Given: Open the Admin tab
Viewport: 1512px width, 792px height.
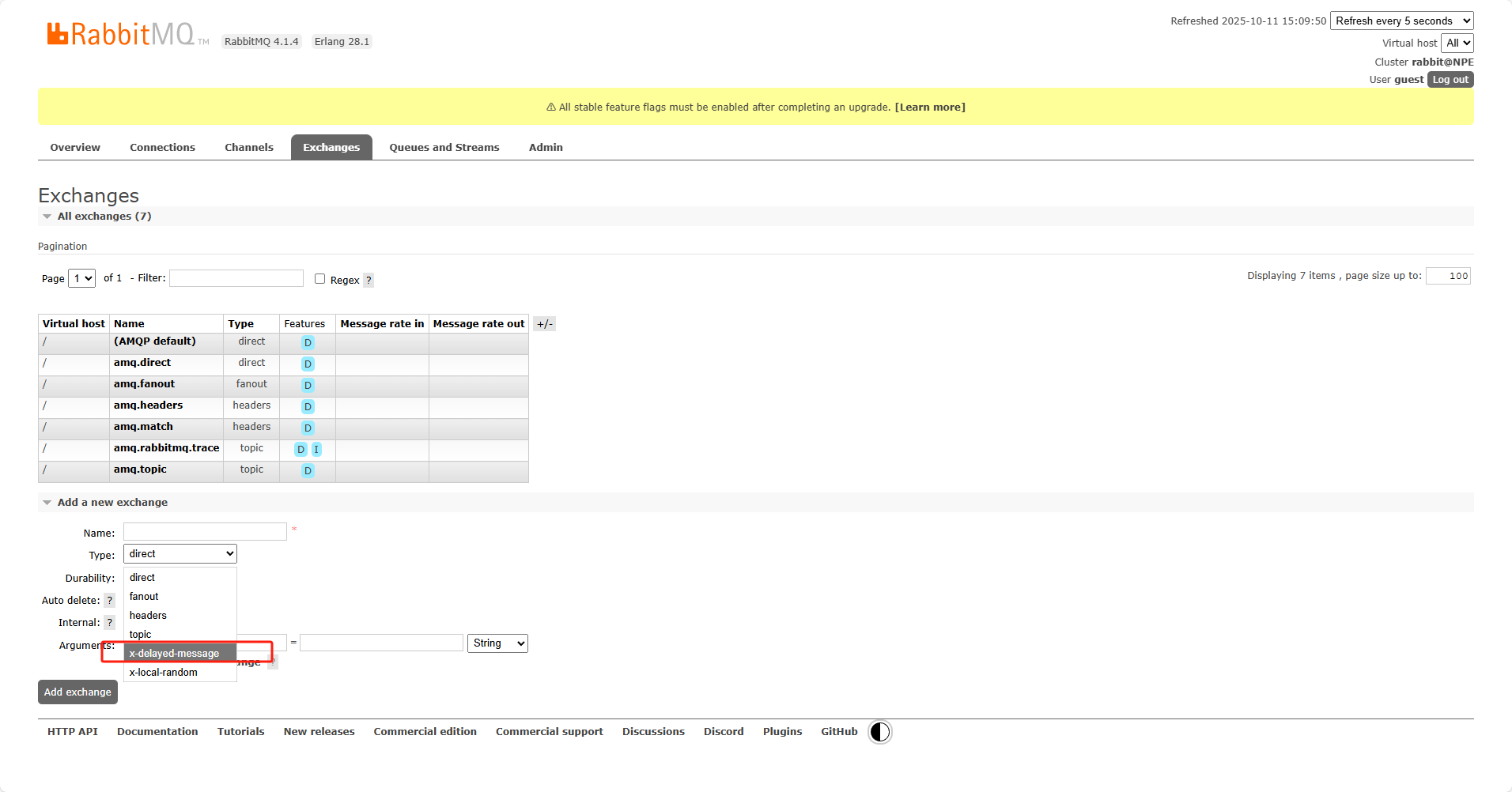Looking at the screenshot, I should [x=546, y=148].
